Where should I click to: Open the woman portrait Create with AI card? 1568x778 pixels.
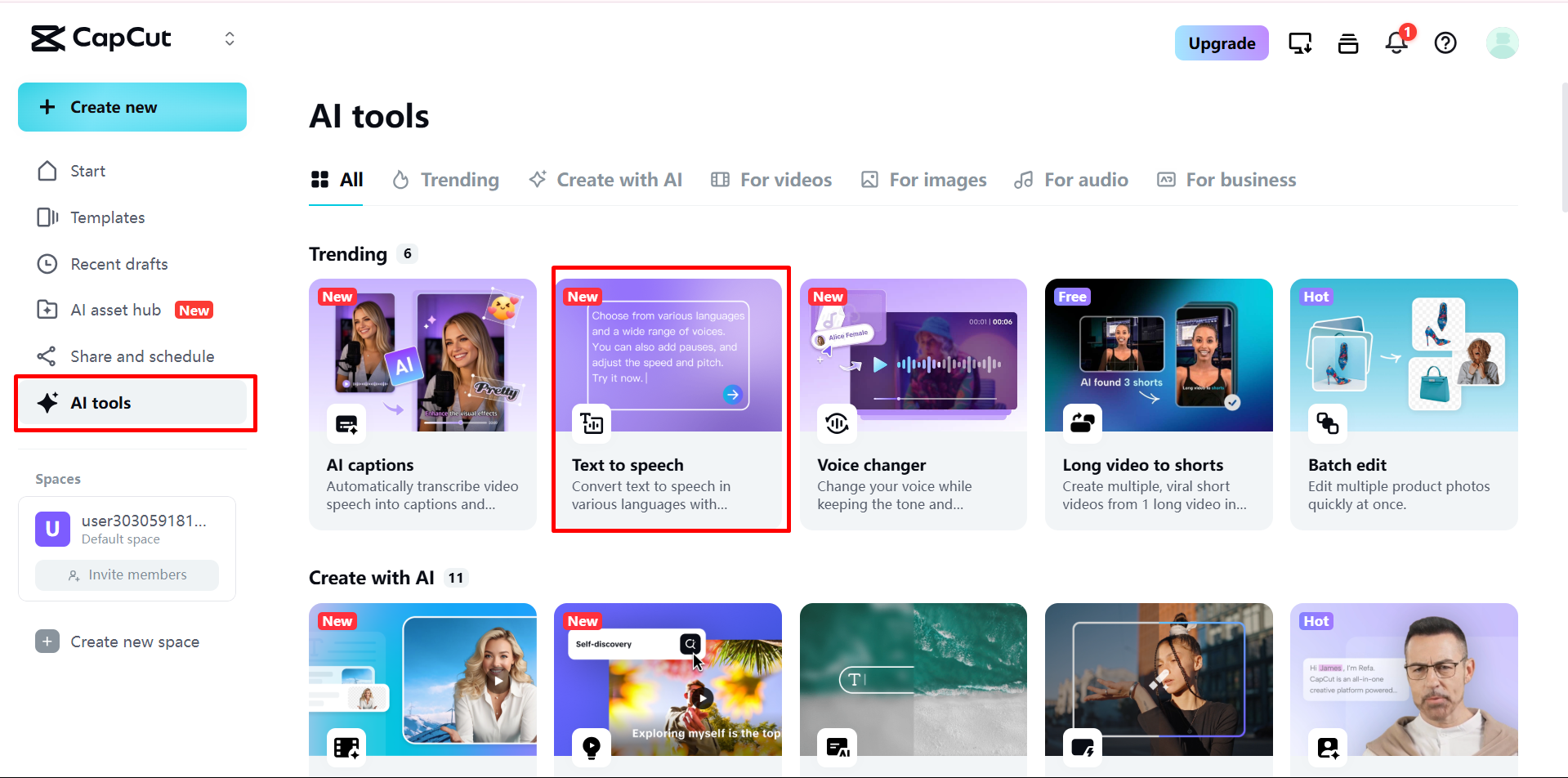pos(1159,689)
